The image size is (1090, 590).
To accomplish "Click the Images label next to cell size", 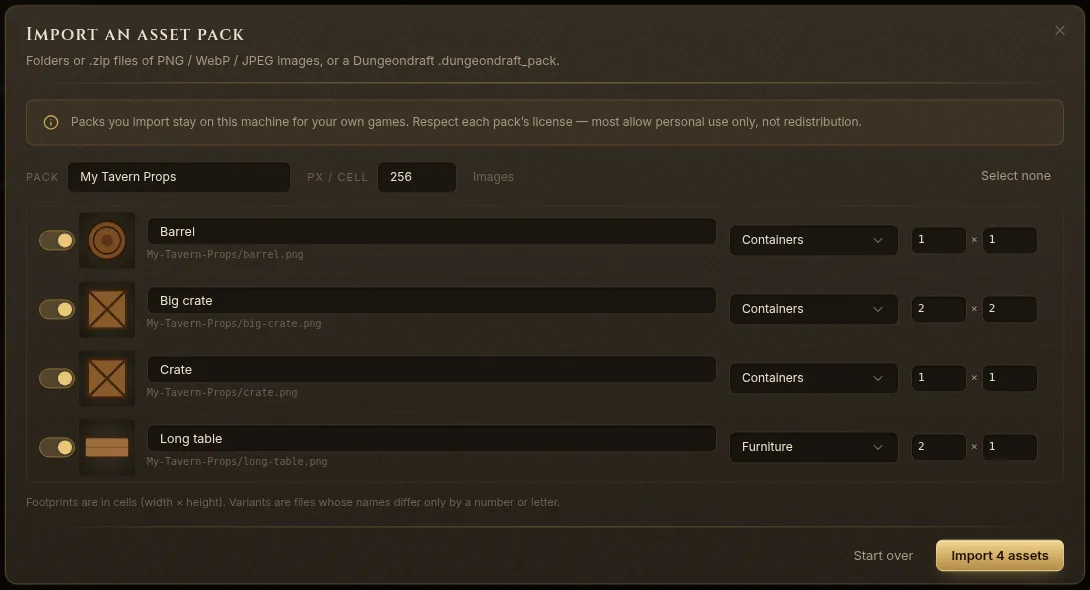I will click(x=493, y=177).
